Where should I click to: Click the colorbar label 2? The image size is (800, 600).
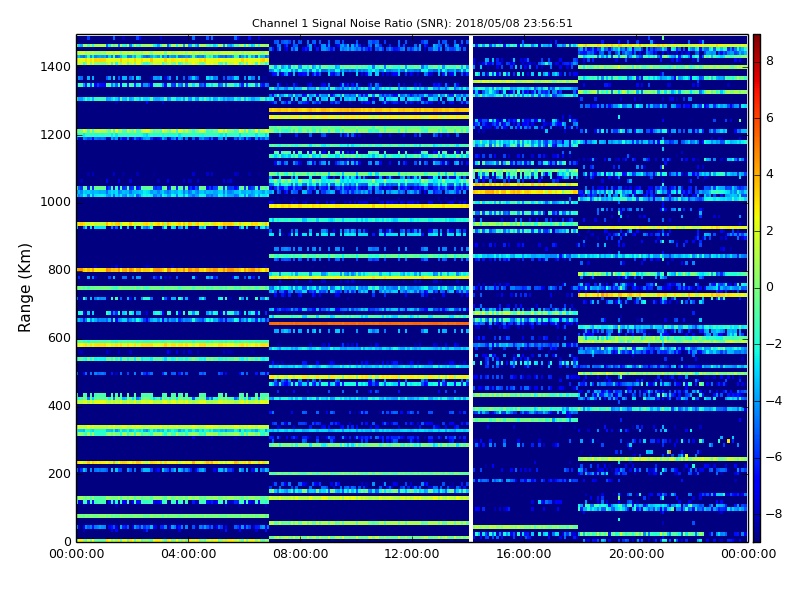770,231
